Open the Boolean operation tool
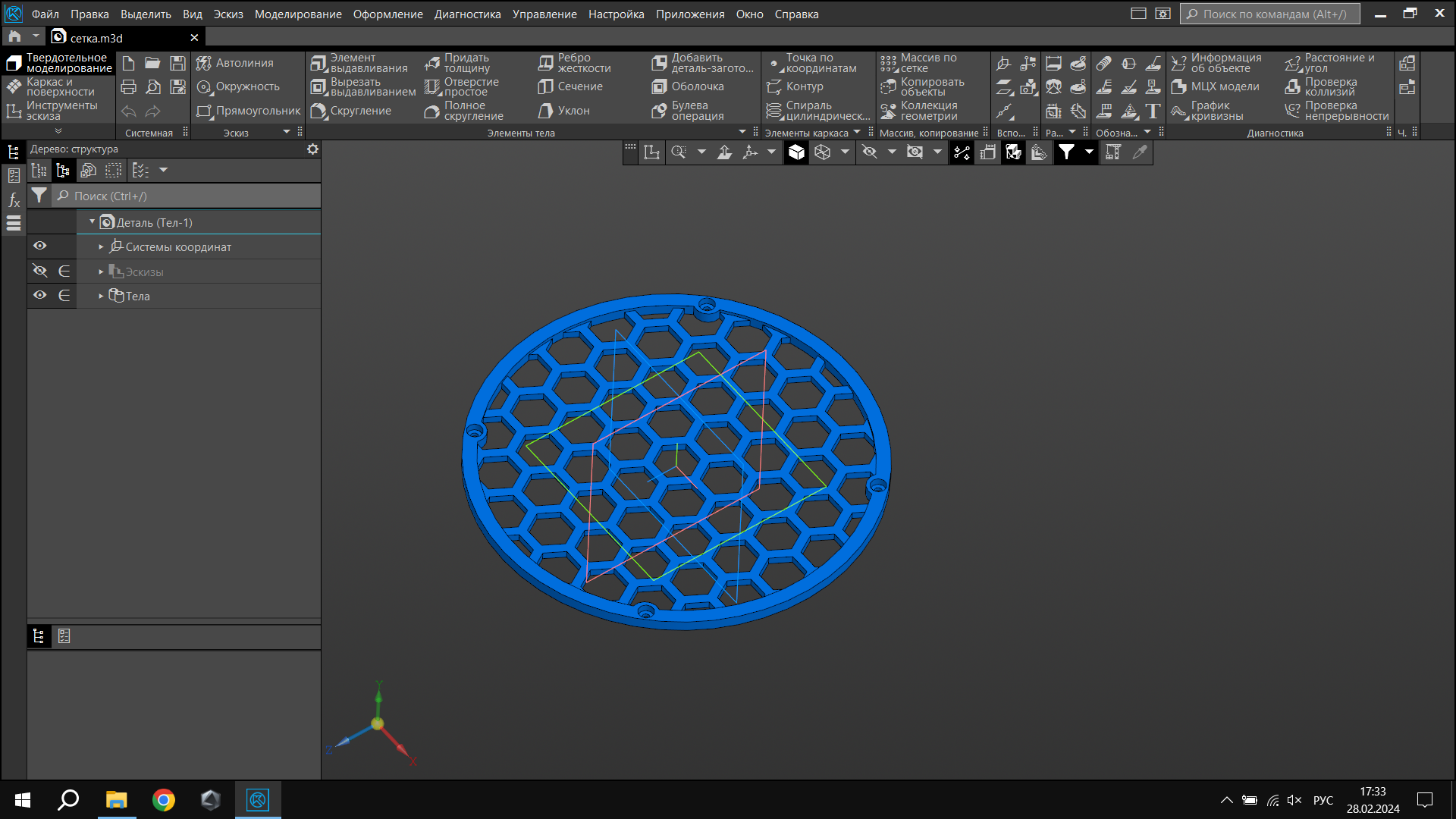 click(x=688, y=111)
